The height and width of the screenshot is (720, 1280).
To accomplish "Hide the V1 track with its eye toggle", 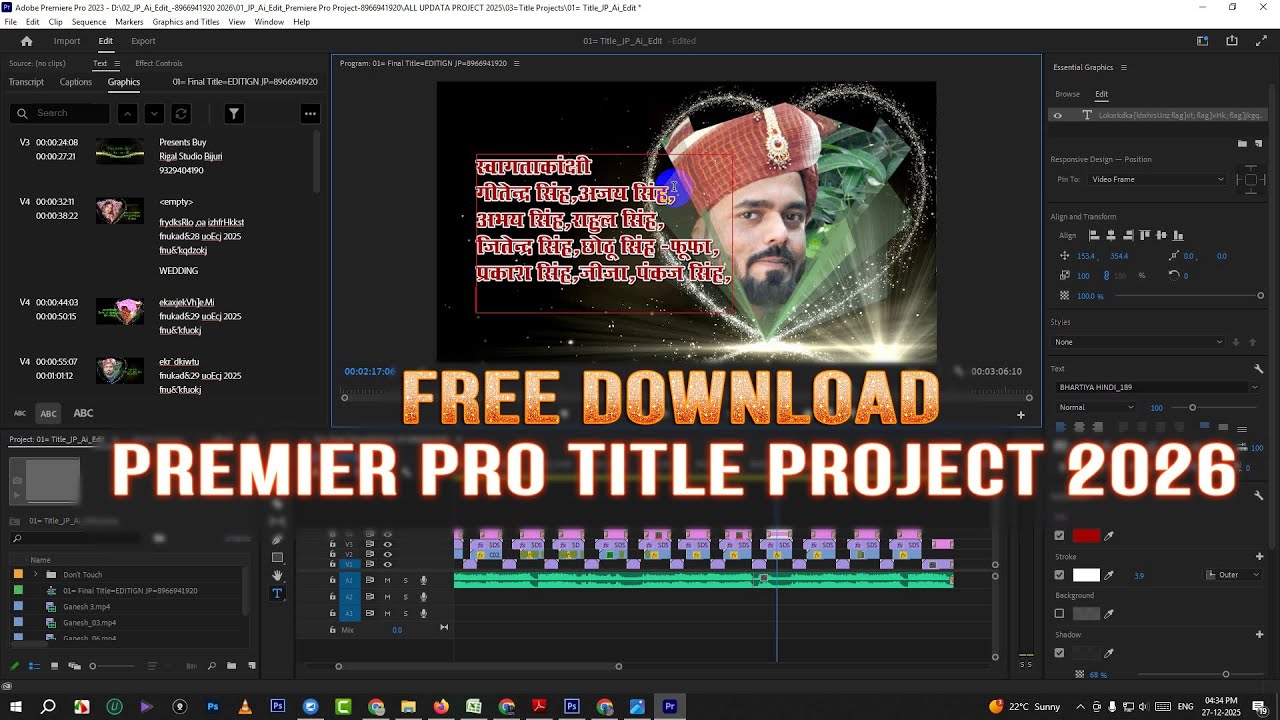I will [388, 565].
